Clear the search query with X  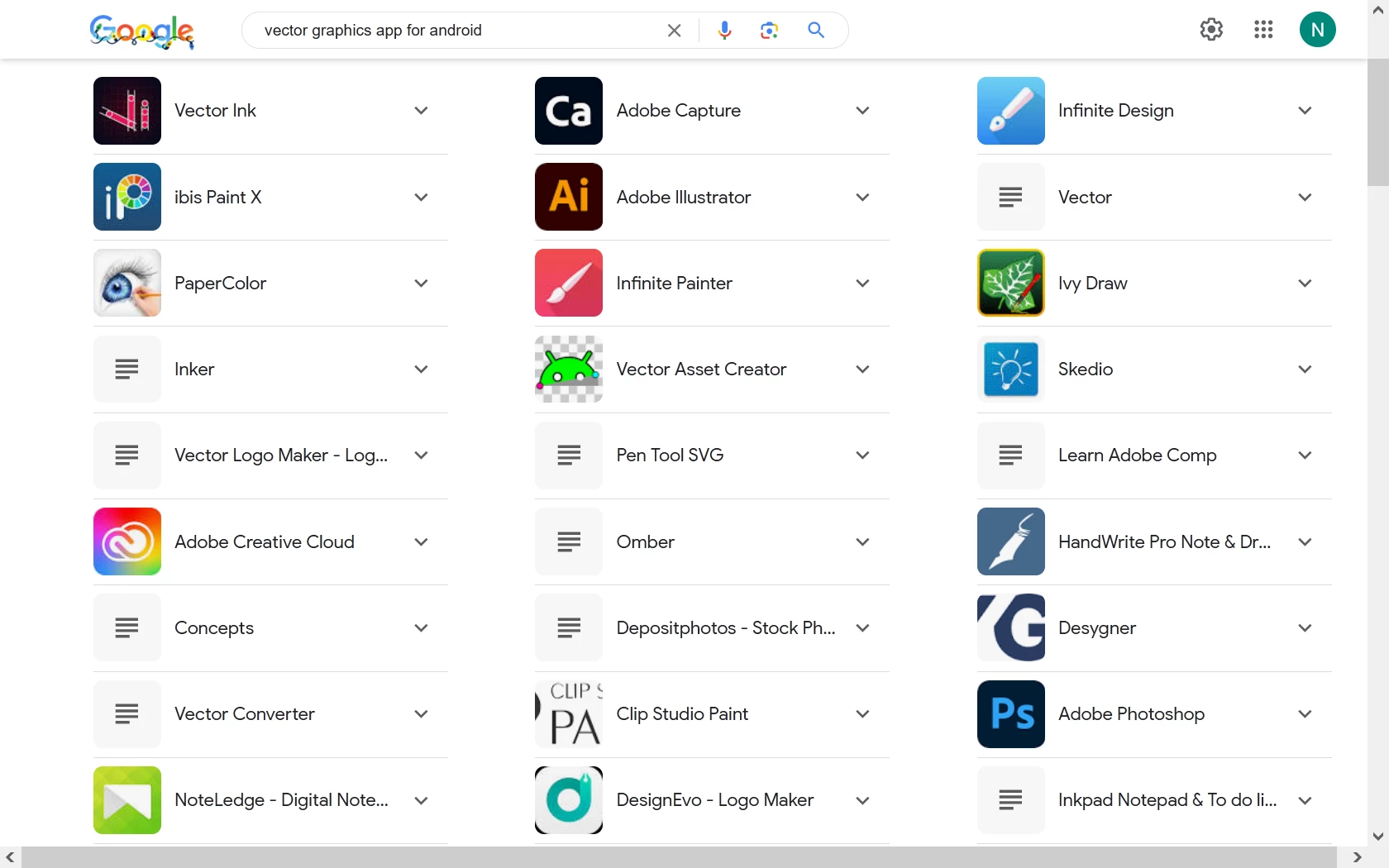click(x=674, y=31)
